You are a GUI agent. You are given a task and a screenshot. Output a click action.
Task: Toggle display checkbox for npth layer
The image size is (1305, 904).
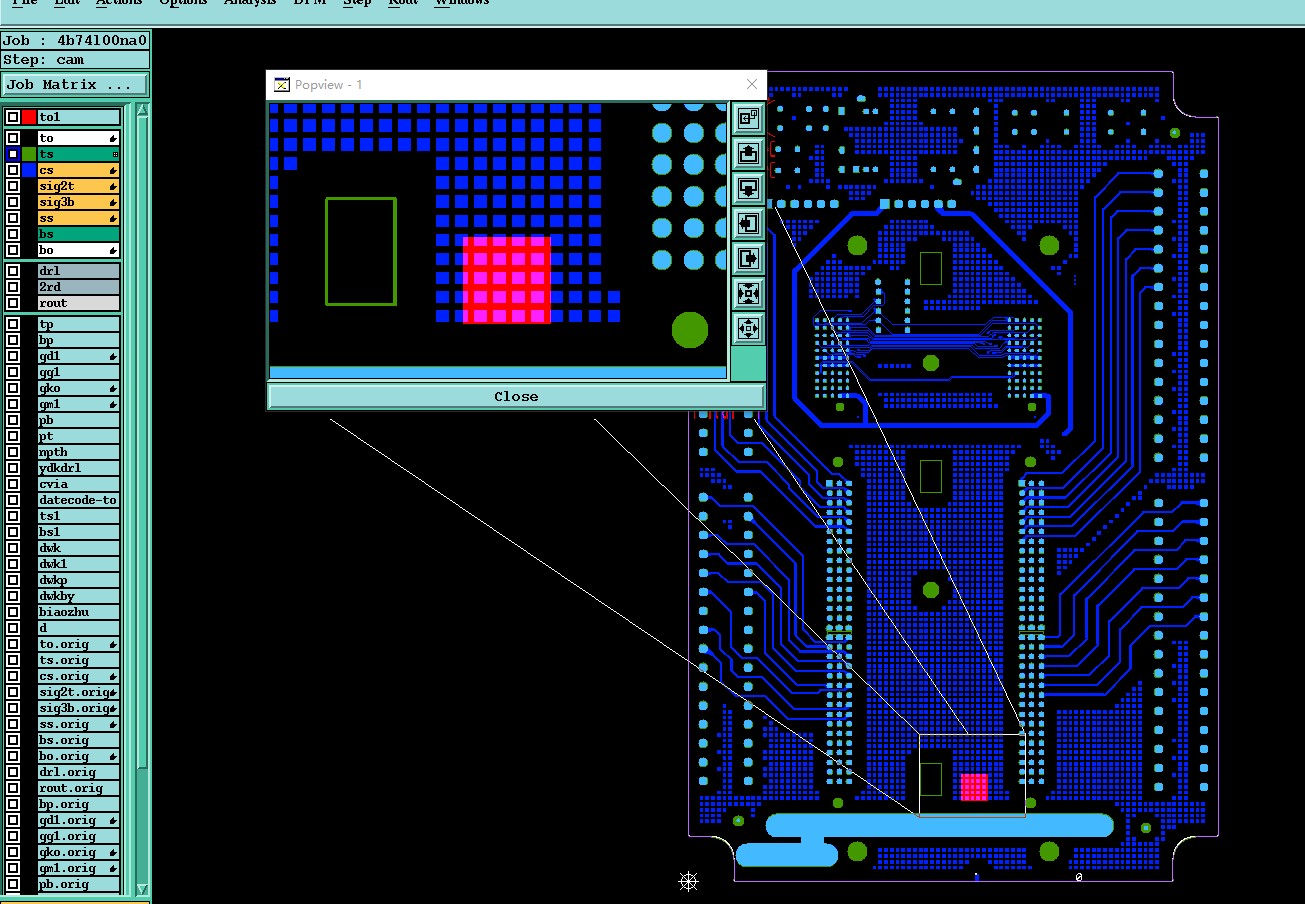point(13,452)
